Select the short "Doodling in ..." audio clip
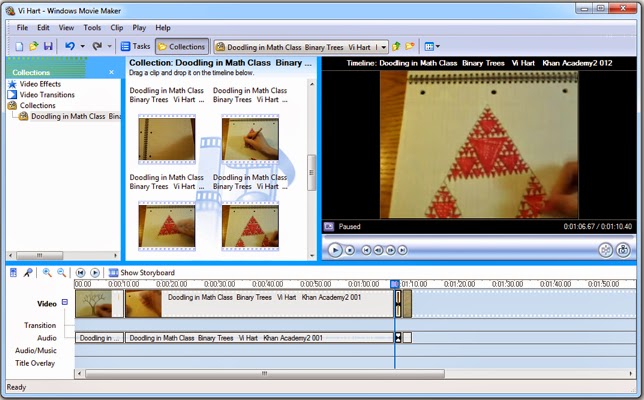Image resolution: width=644 pixels, height=400 pixels. point(99,338)
